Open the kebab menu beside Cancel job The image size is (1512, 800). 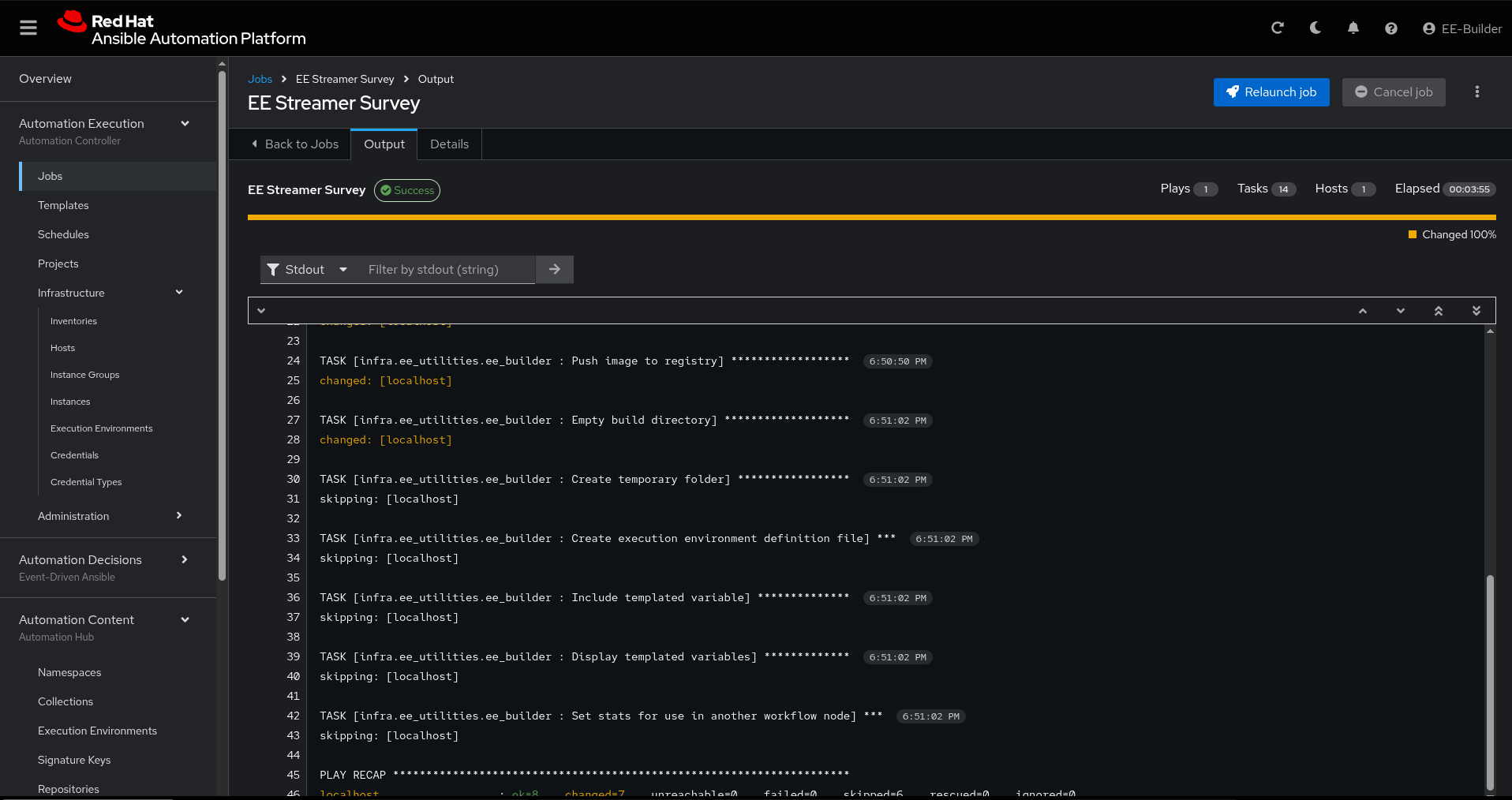pyautogui.click(x=1476, y=92)
